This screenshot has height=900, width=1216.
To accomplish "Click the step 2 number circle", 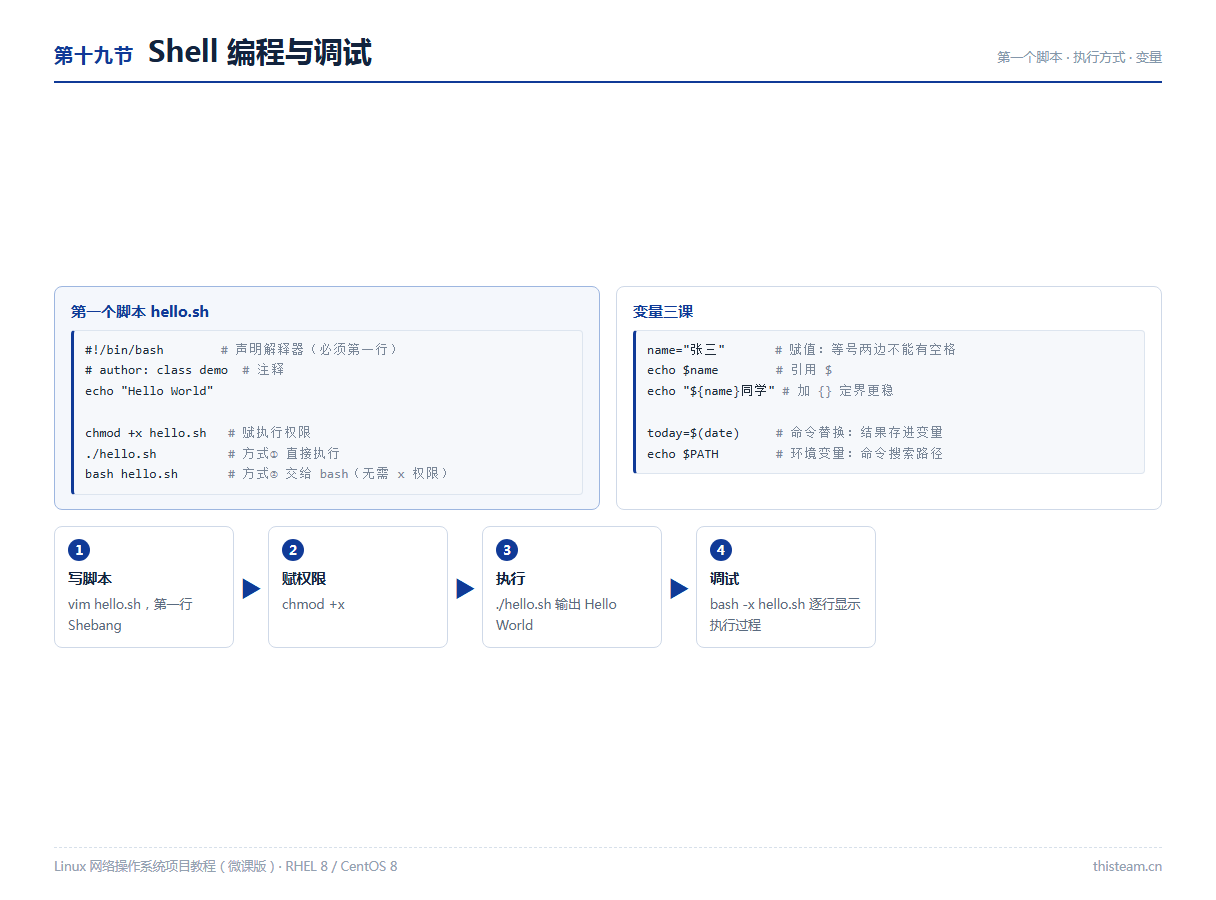I will click(293, 550).
